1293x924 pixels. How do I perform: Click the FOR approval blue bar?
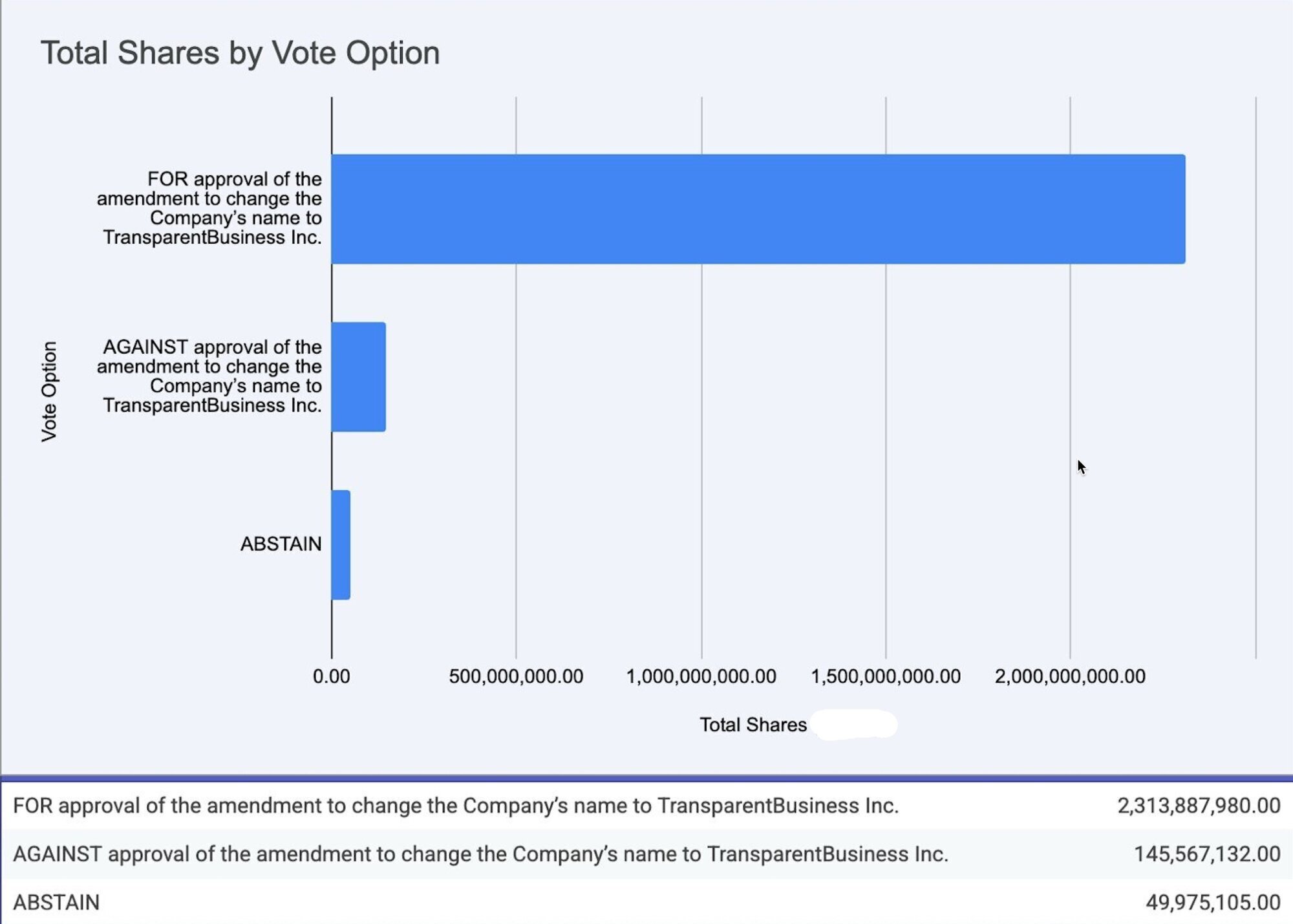758,209
